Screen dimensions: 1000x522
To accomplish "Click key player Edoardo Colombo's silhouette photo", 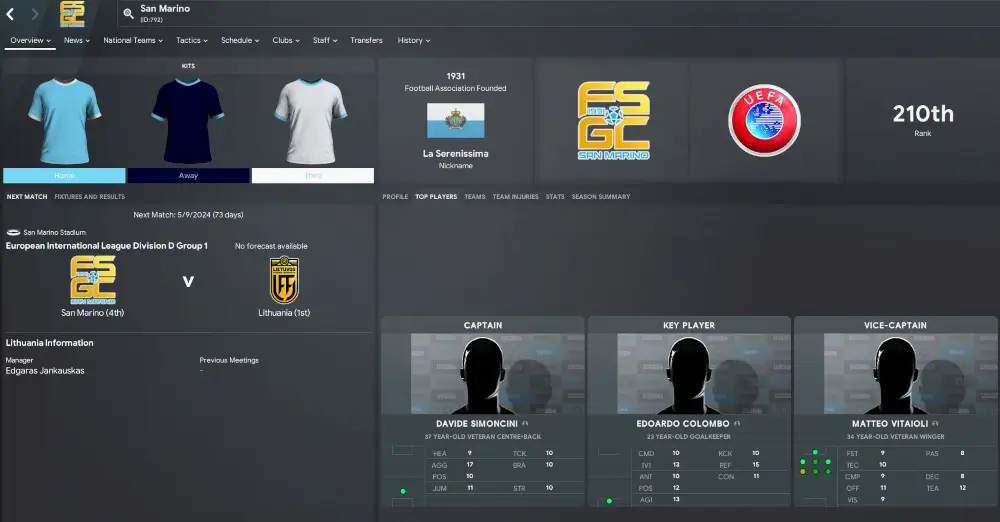I will [689, 375].
